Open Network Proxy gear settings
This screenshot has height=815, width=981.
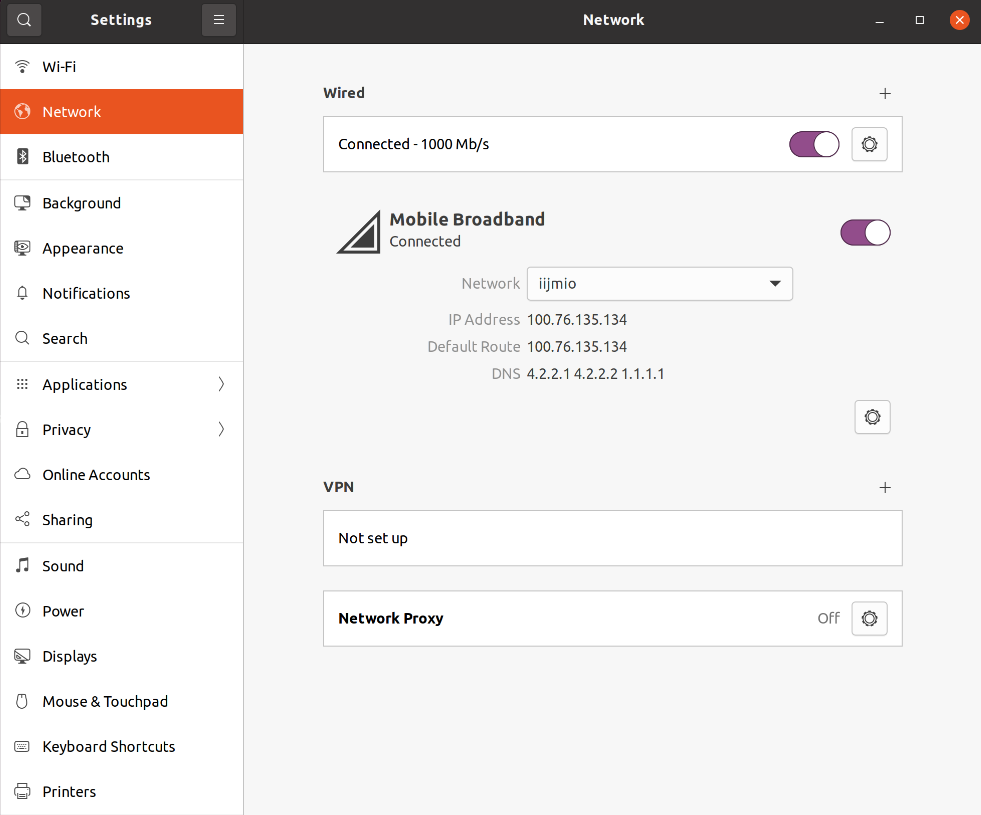point(869,618)
